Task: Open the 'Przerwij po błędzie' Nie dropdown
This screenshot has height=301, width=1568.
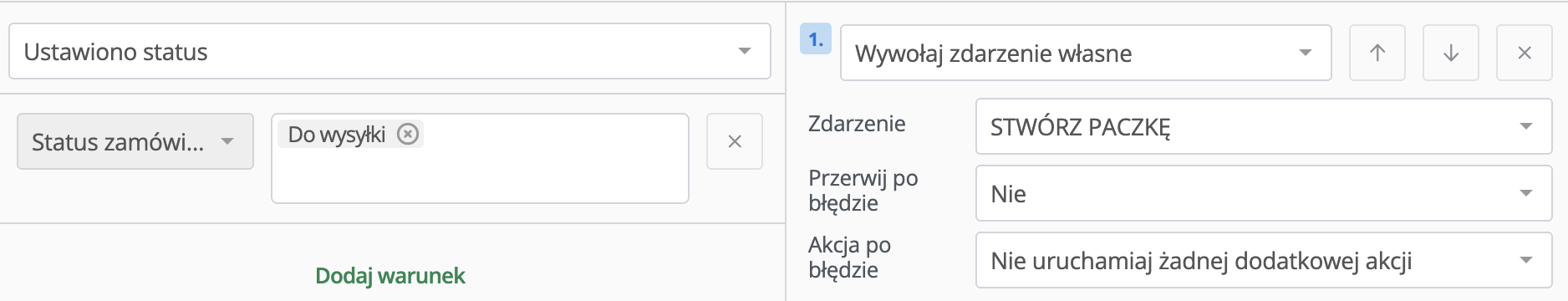Action: tap(1264, 193)
